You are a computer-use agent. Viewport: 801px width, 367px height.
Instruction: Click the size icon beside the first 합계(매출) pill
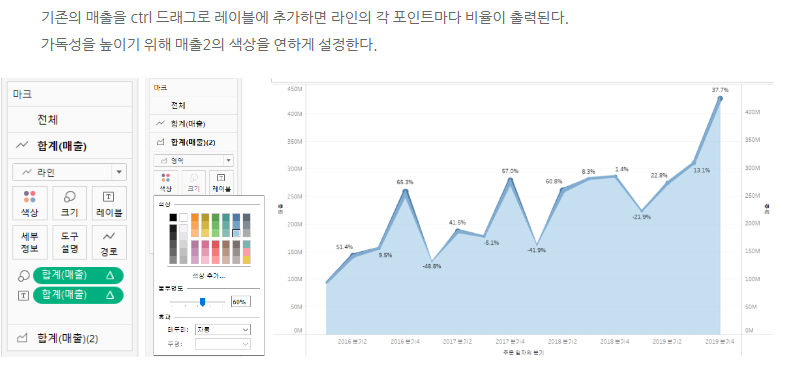tap(23, 276)
